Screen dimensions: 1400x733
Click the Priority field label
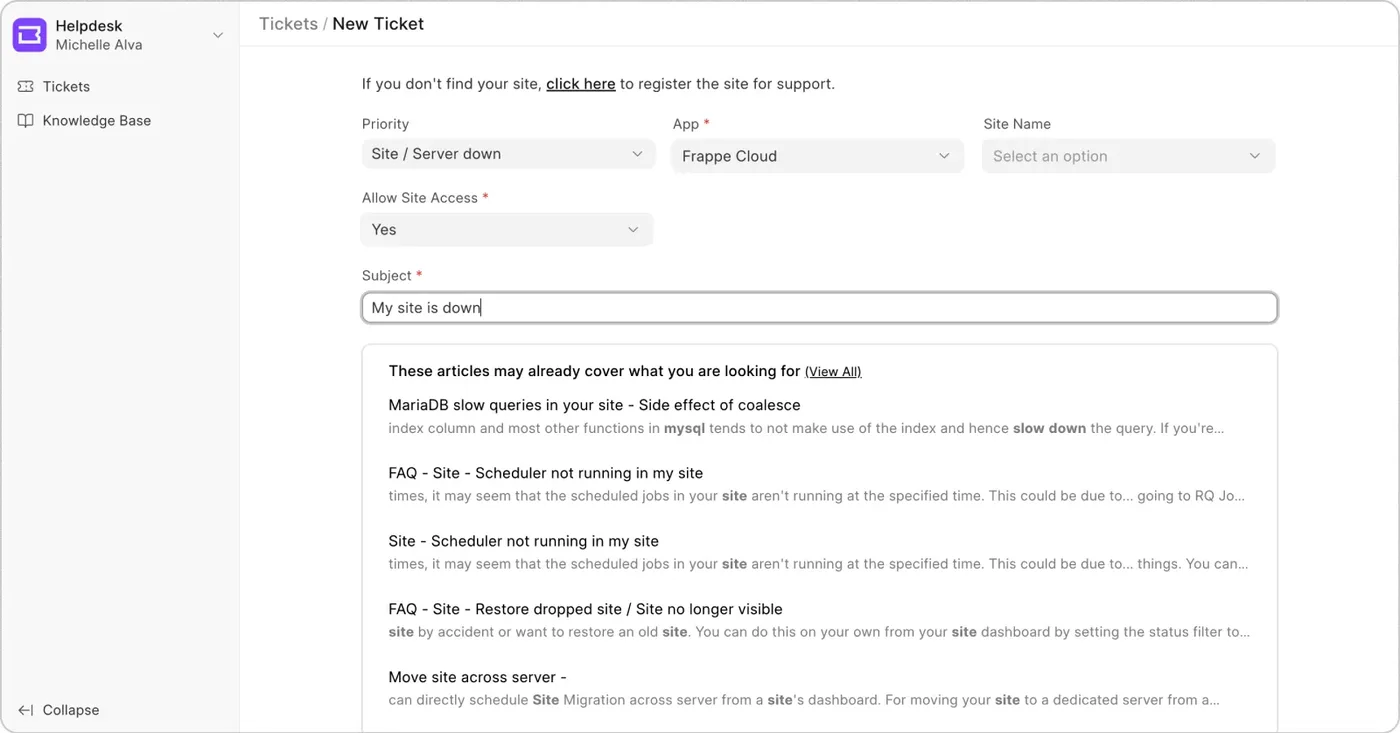(x=385, y=124)
